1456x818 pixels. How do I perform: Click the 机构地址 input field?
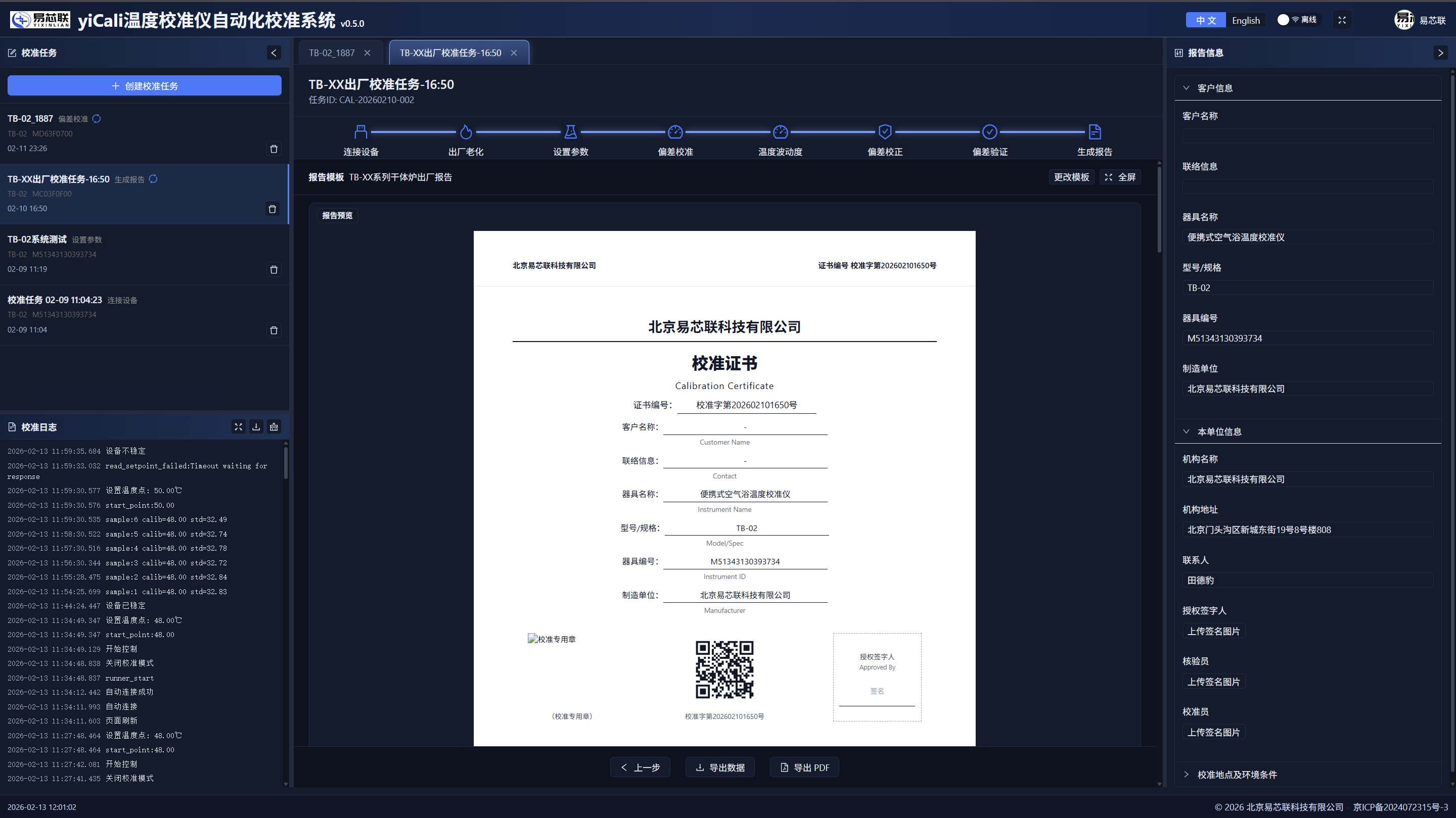point(1308,530)
